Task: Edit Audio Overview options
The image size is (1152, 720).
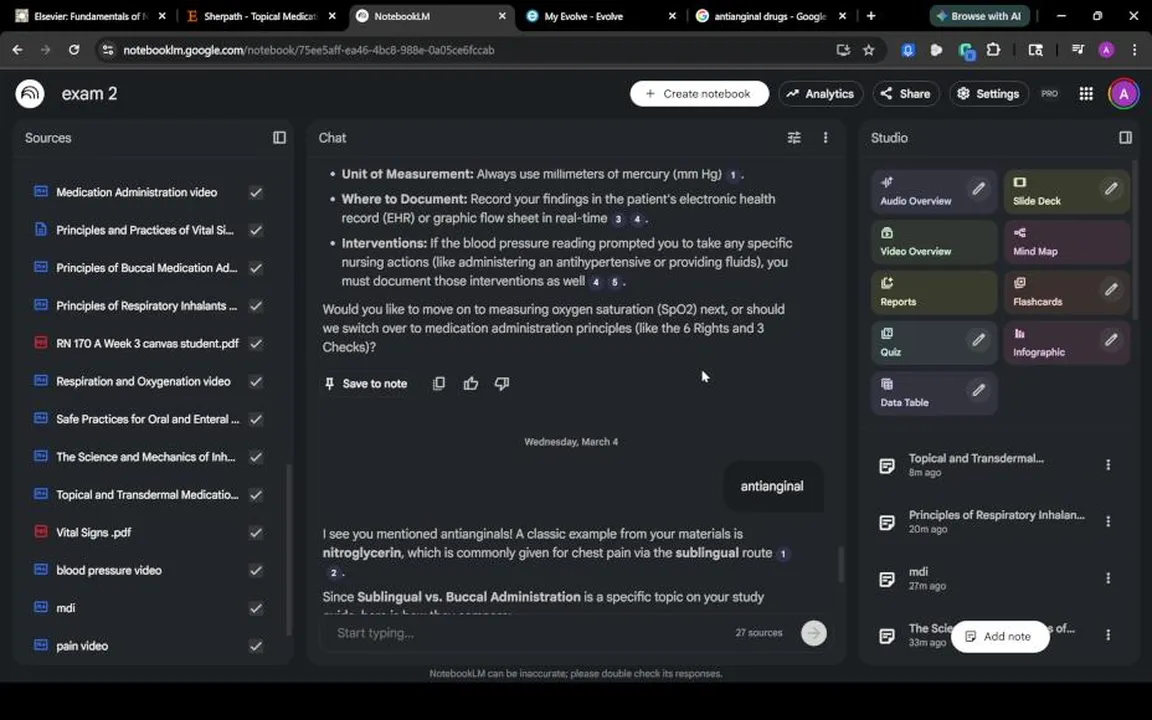Action: click(x=979, y=189)
